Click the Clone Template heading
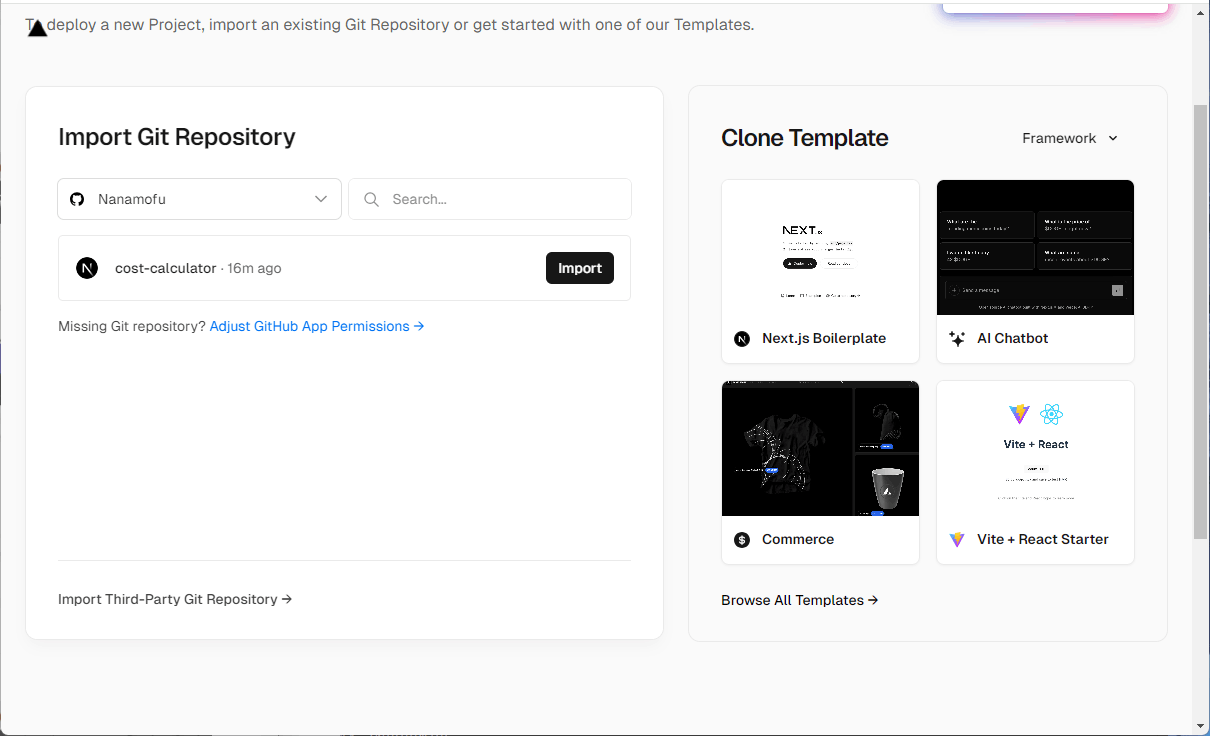 tap(805, 138)
